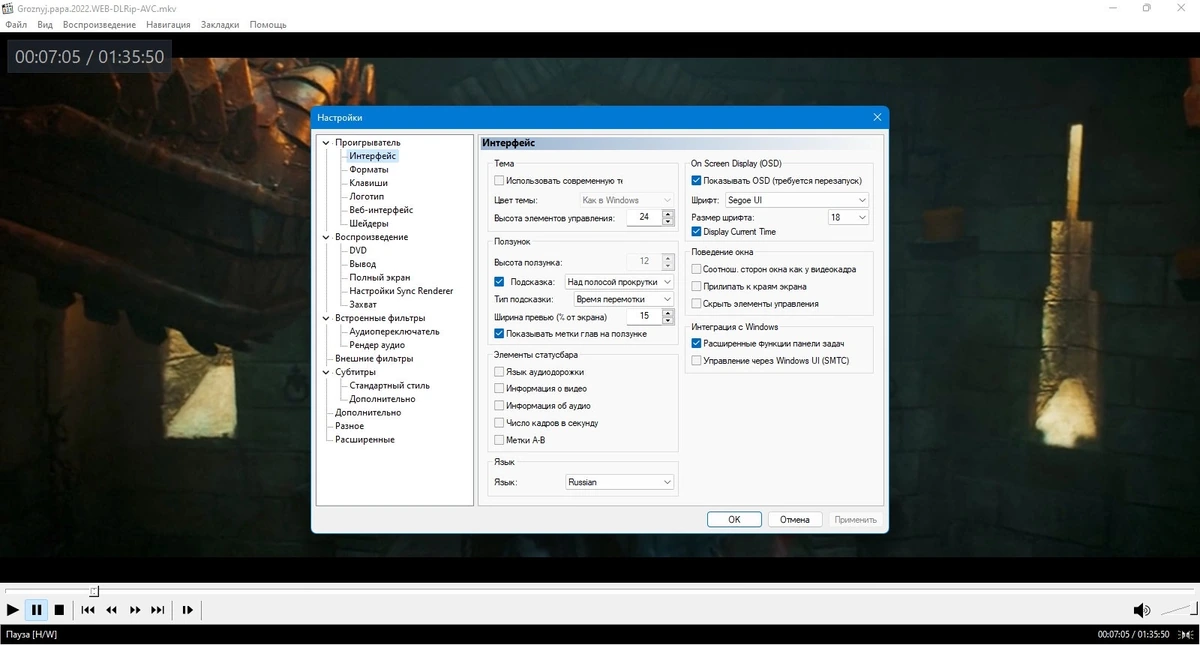Open the Над полосой прокрутки dropdown
1200x645 pixels.
pyautogui.click(x=620, y=282)
